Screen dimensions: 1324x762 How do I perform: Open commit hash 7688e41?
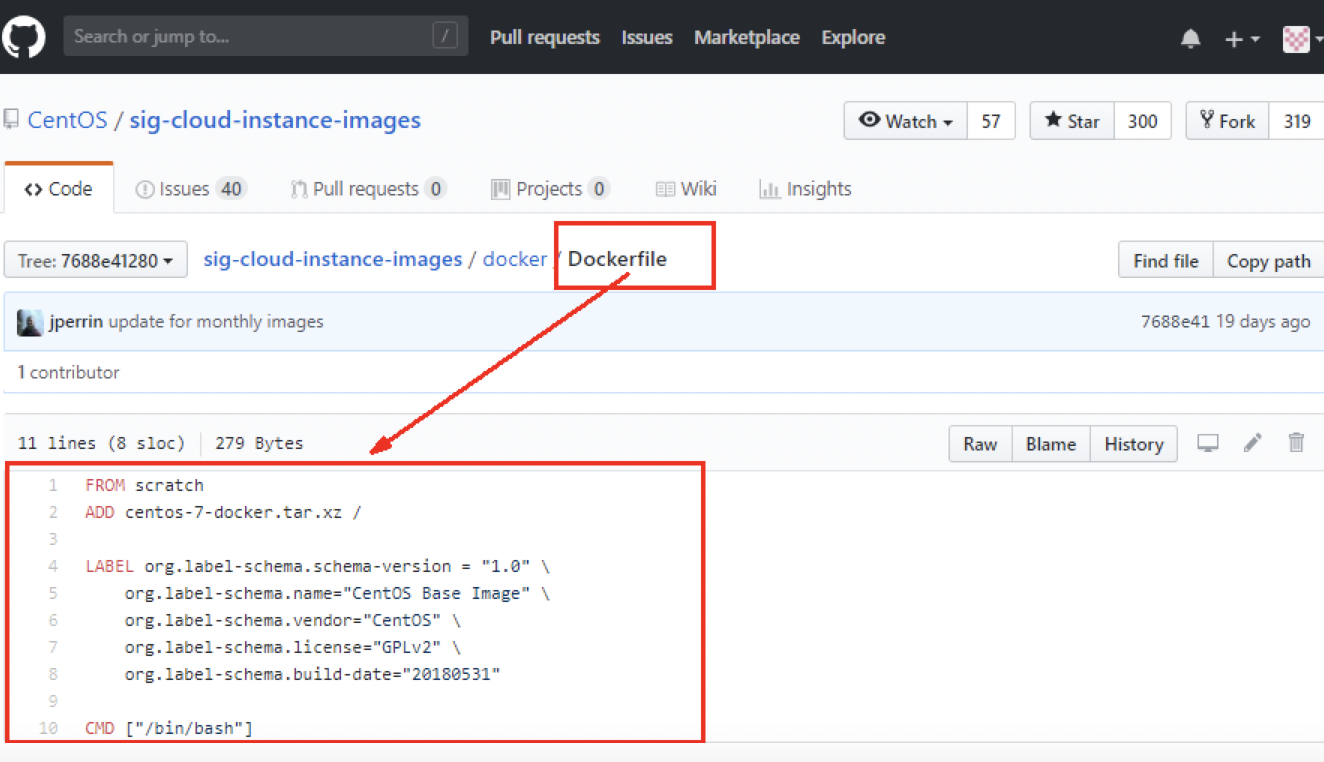point(1174,322)
